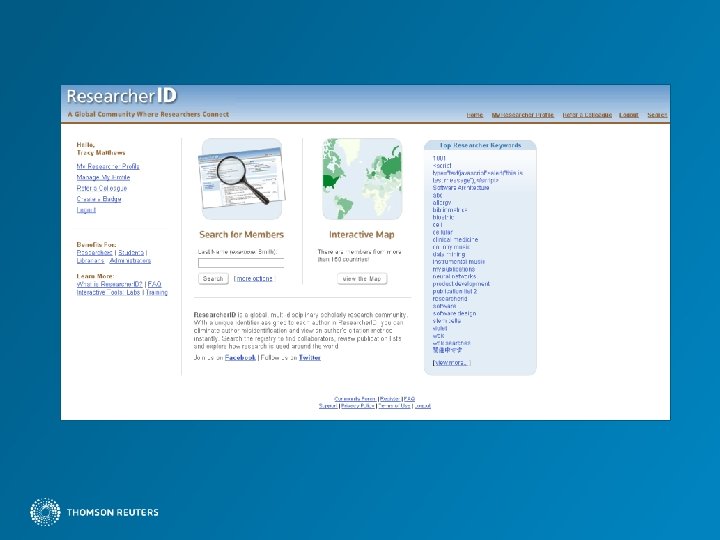Open the Register footer link
The image size is (720, 540).
pos(390,399)
